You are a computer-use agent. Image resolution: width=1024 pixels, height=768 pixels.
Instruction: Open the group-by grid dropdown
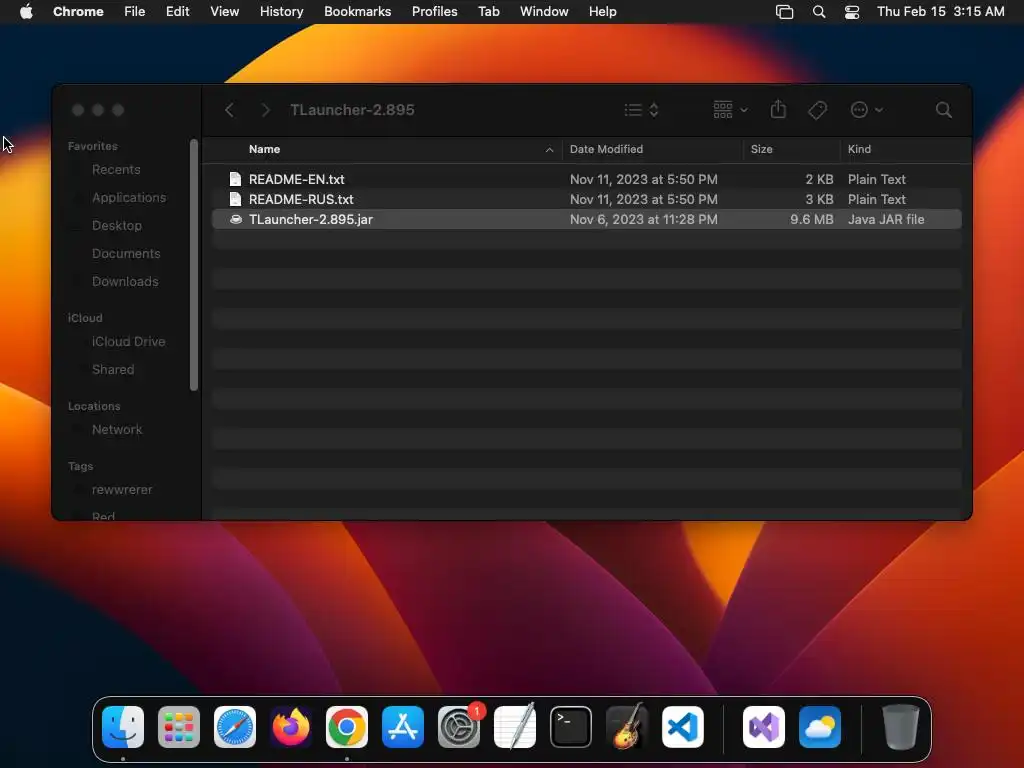coord(730,110)
